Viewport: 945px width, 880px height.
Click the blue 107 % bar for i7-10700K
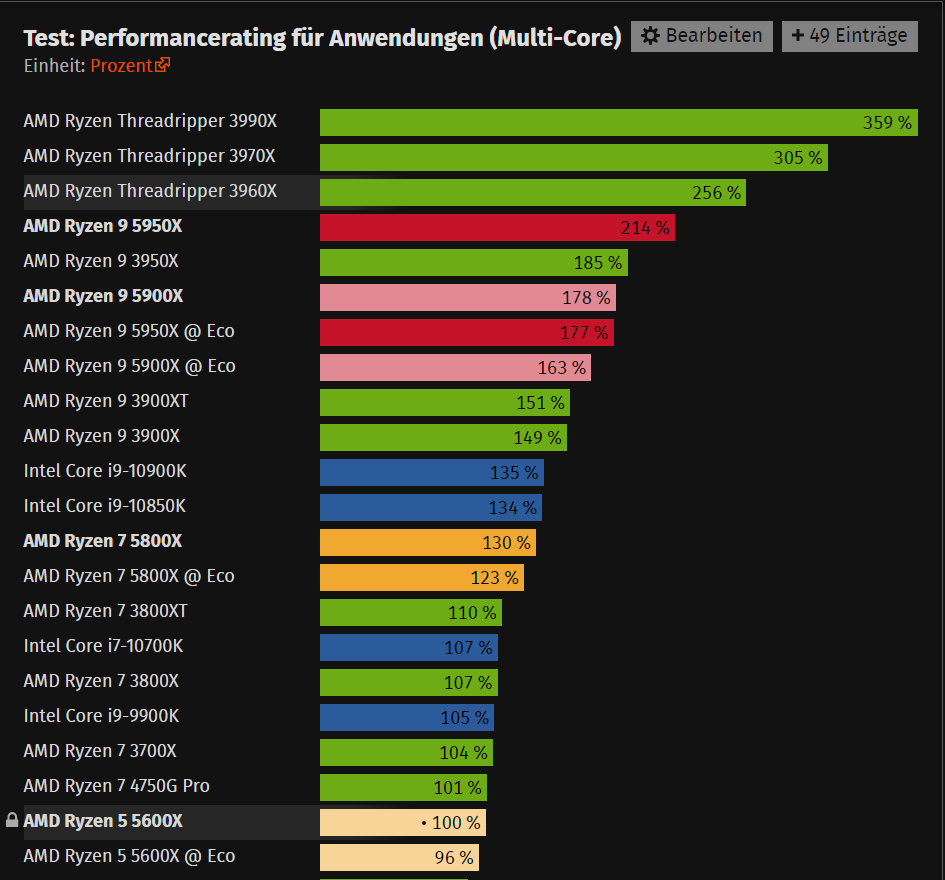point(409,647)
